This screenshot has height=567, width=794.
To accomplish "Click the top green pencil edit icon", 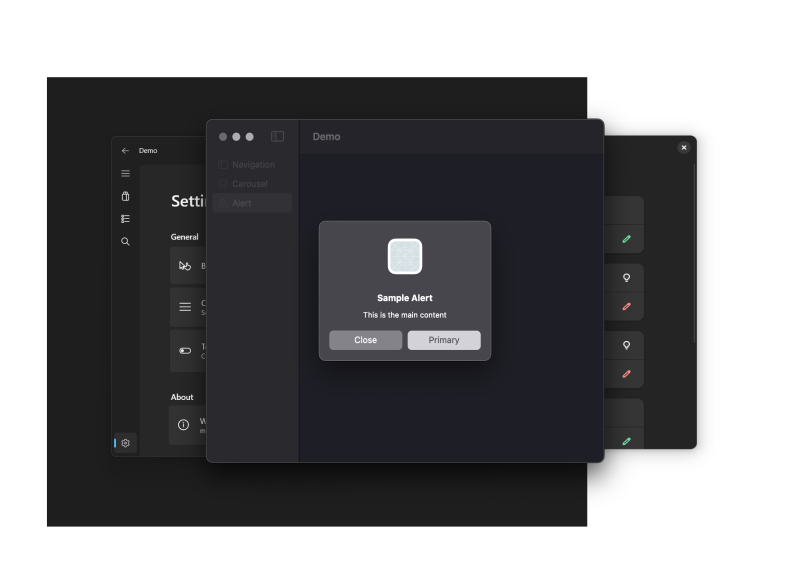I will tap(627, 239).
